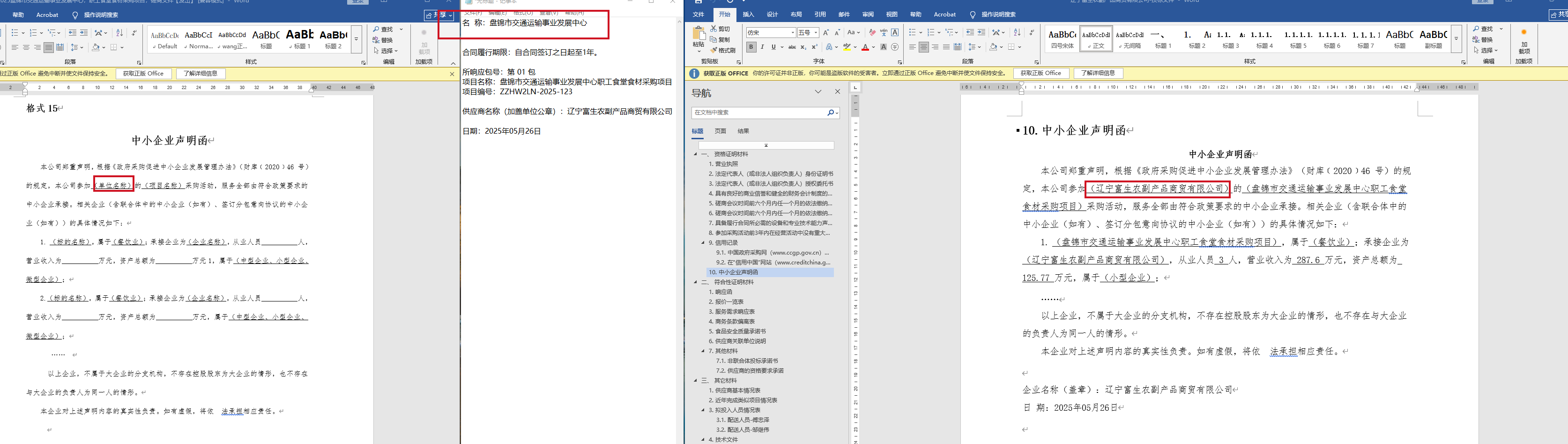1568x444 pixels.
Task: Click 获取正版 Office button in right Word
Action: tap(1041, 73)
